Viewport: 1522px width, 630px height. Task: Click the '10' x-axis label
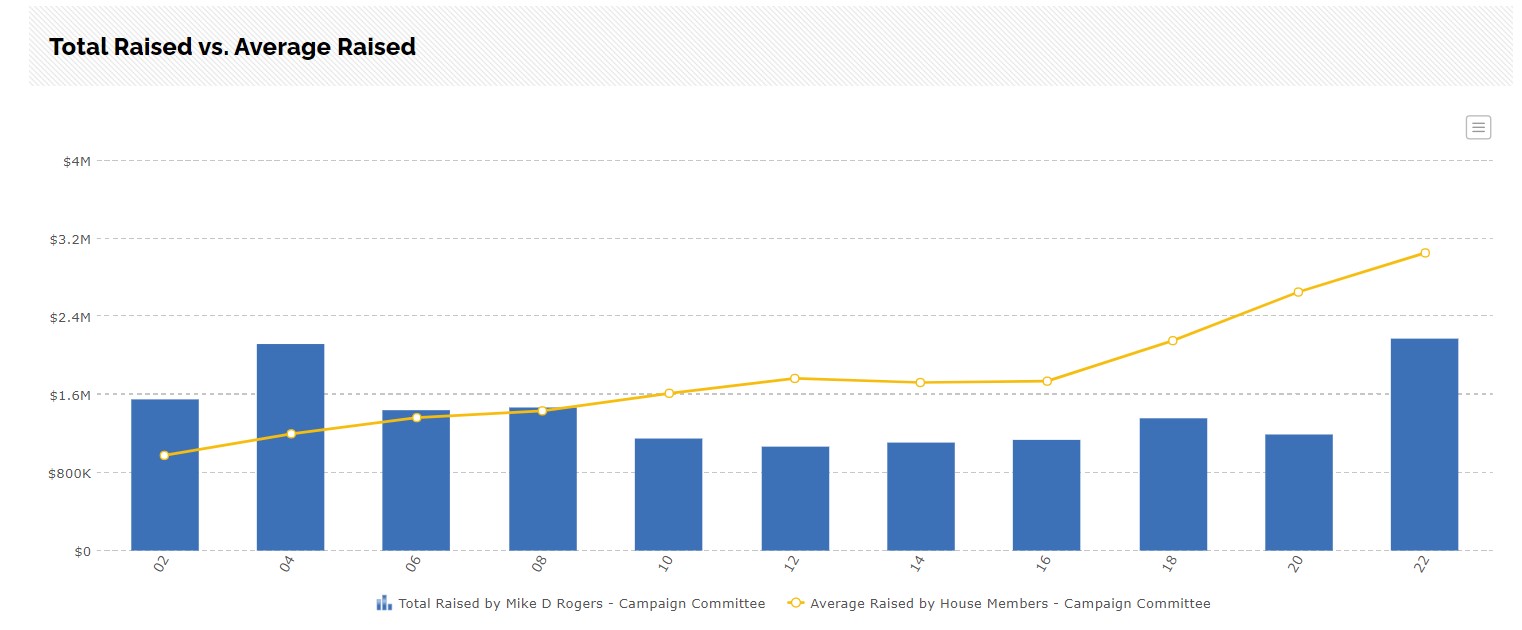[666, 564]
